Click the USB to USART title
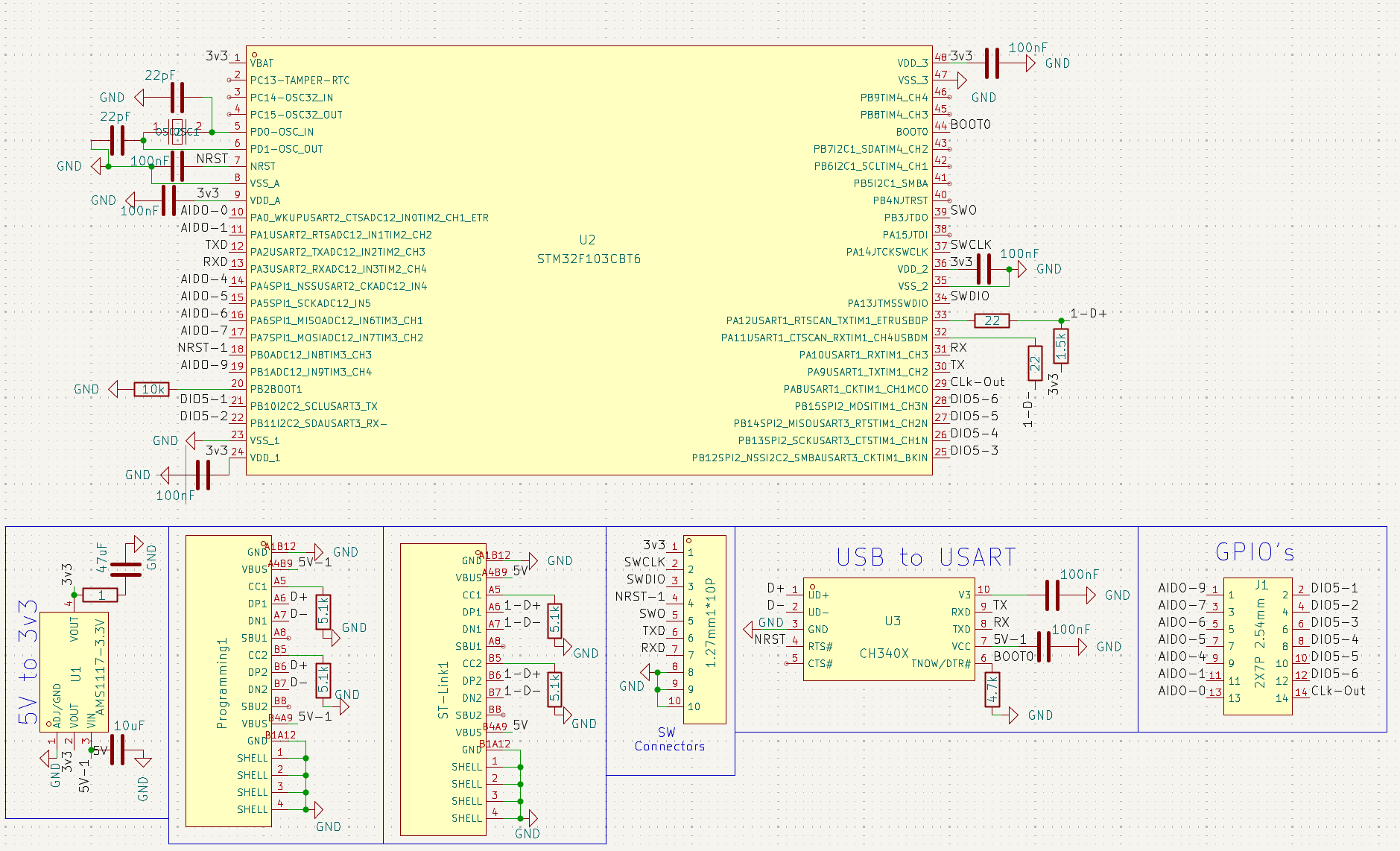Viewport: 1400px width, 851px height. (x=926, y=557)
